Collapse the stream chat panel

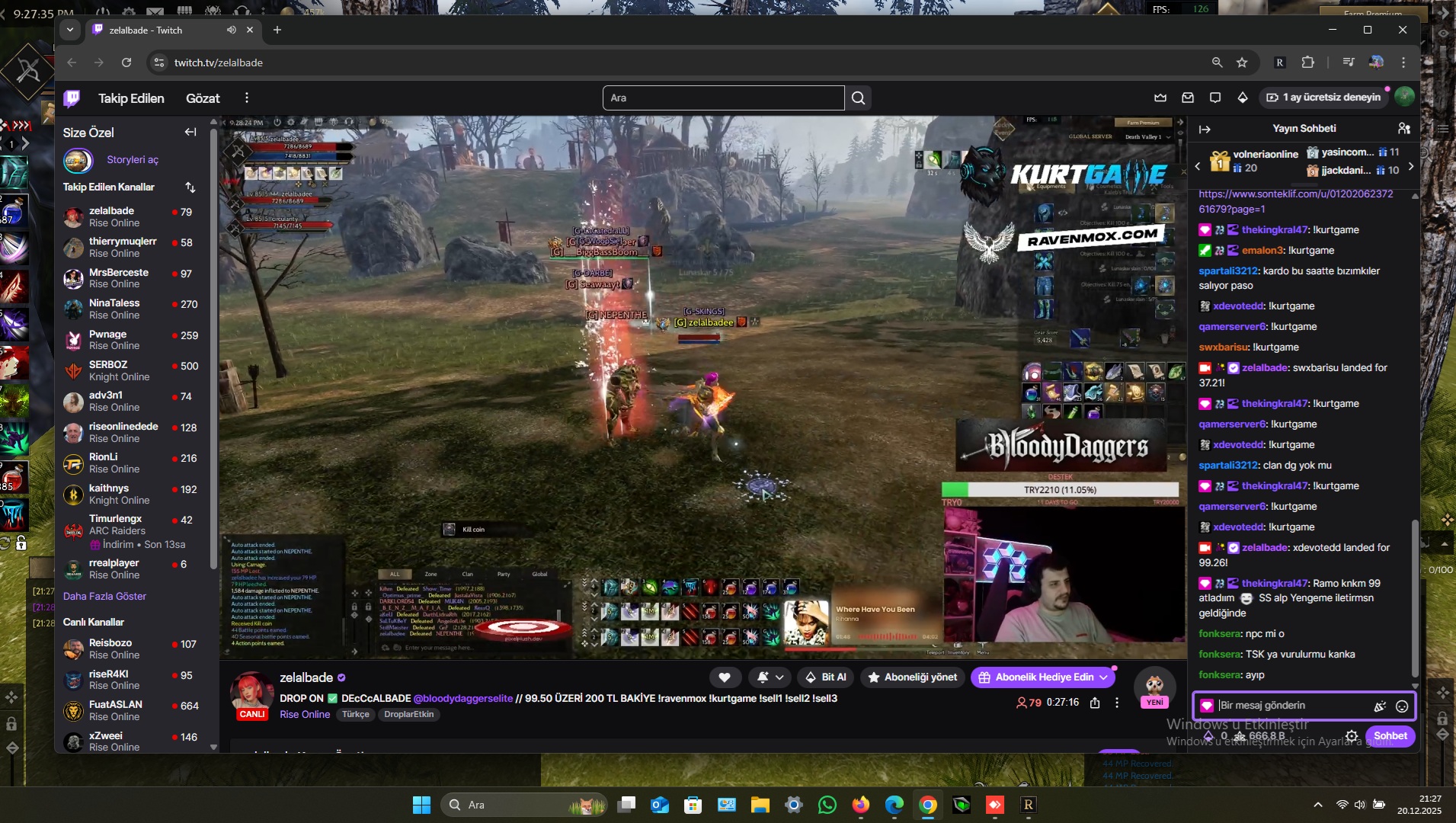pyautogui.click(x=1205, y=129)
